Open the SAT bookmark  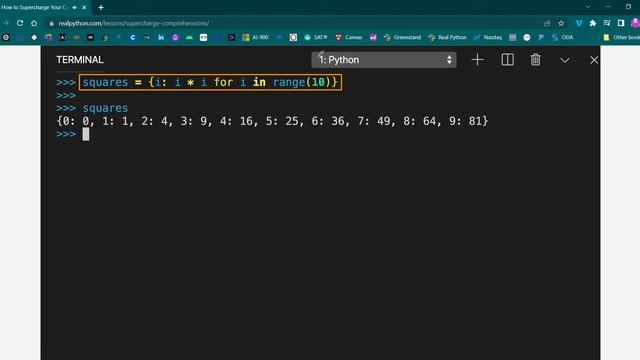click(x=316, y=37)
